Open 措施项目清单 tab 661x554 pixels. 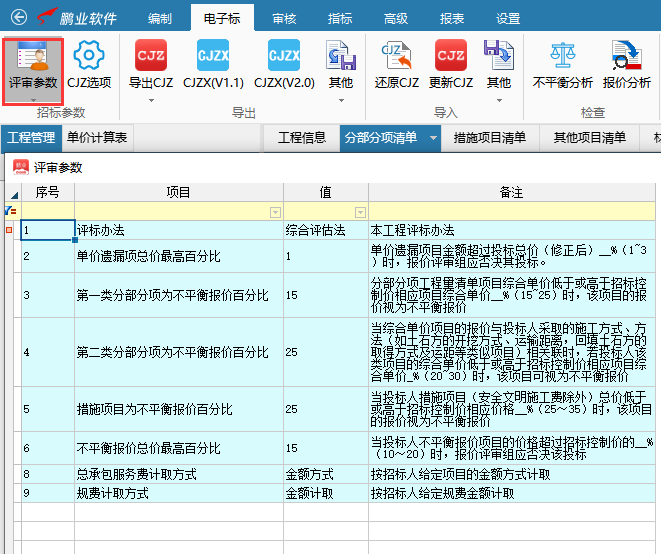coord(490,138)
